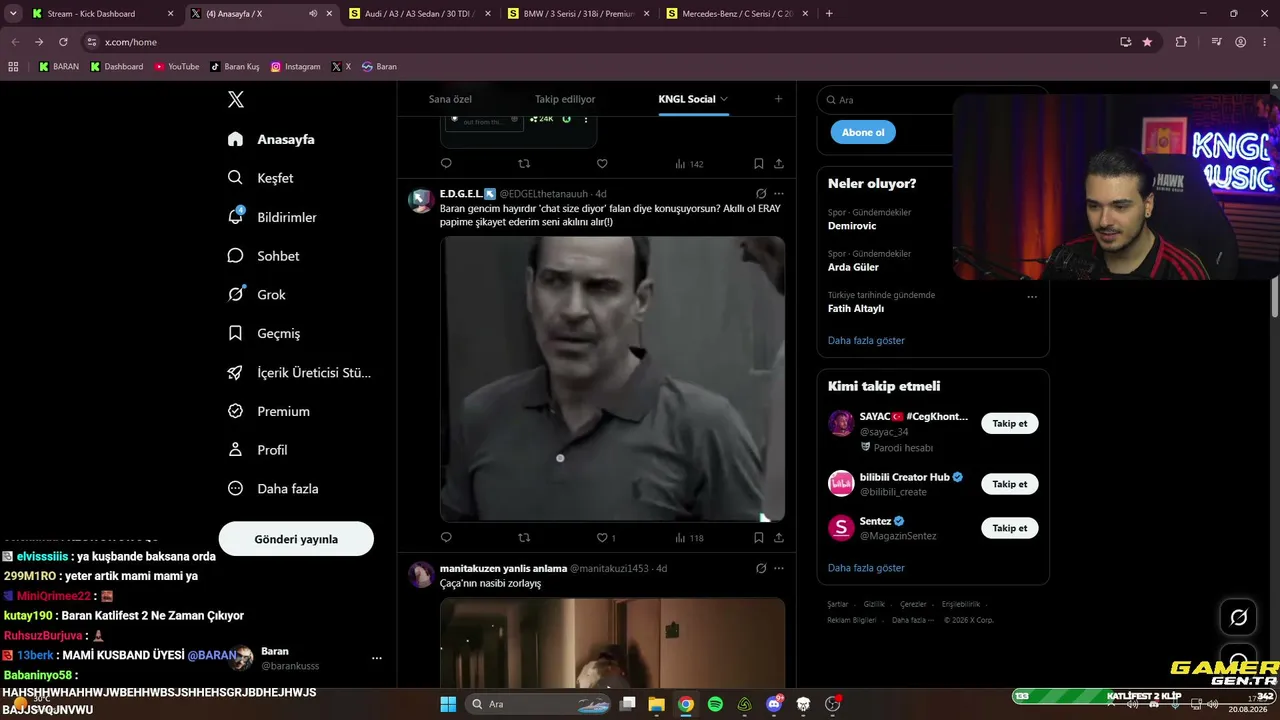
Task: Repost the post with 142 views
Action: coord(524,164)
